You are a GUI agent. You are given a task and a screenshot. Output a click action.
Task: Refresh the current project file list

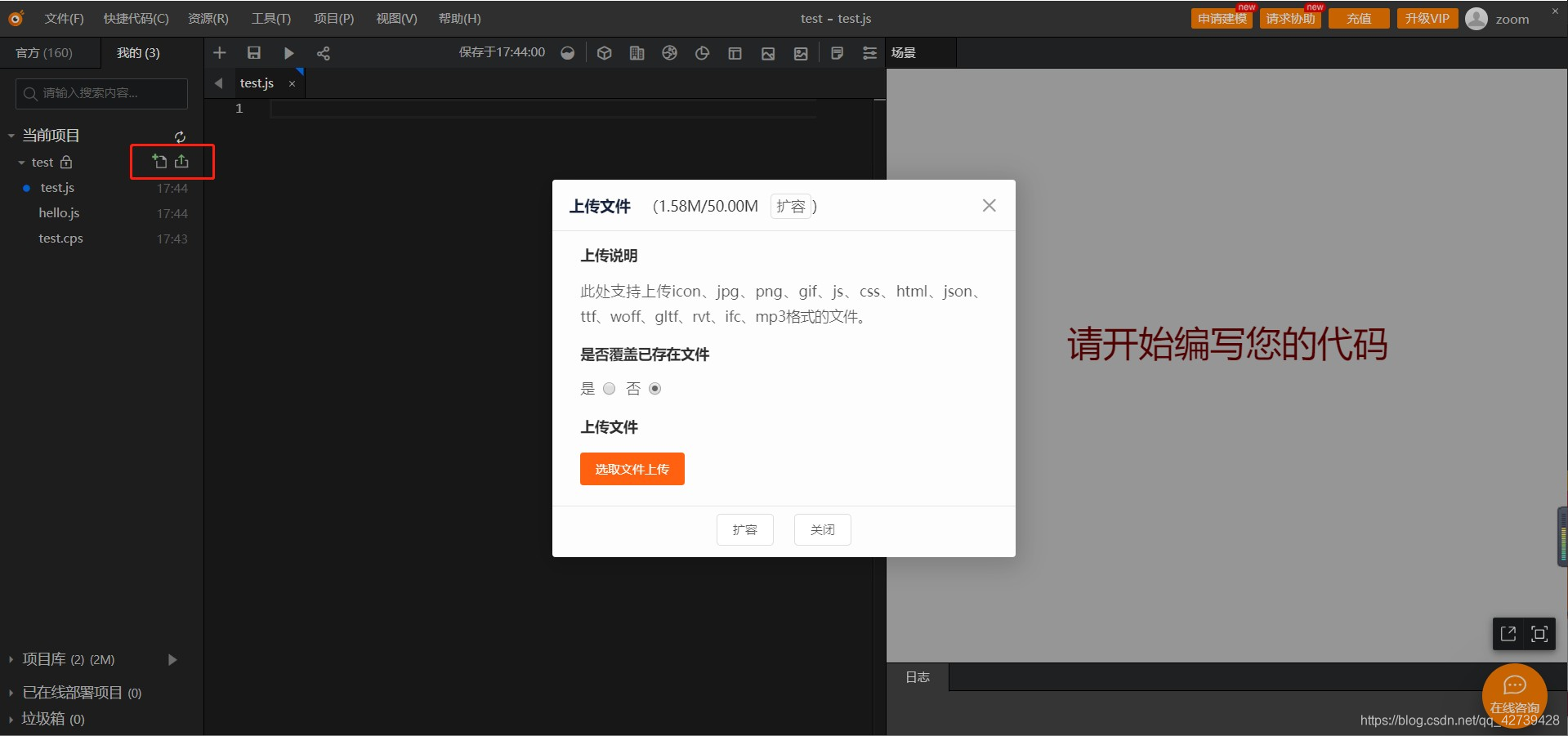pyautogui.click(x=180, y=136)
